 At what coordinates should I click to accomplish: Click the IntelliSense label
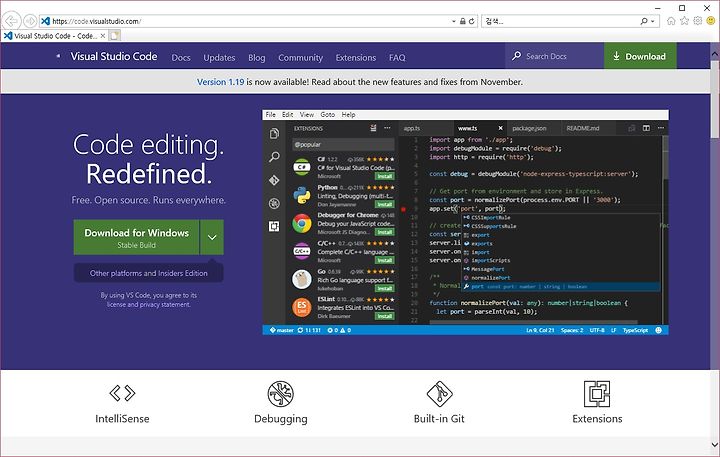click(x=122, y=418)
